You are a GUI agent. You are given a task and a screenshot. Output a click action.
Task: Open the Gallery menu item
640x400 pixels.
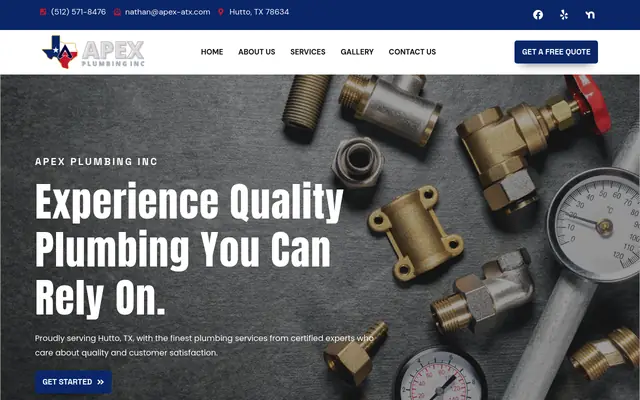[x=357, y=52]
